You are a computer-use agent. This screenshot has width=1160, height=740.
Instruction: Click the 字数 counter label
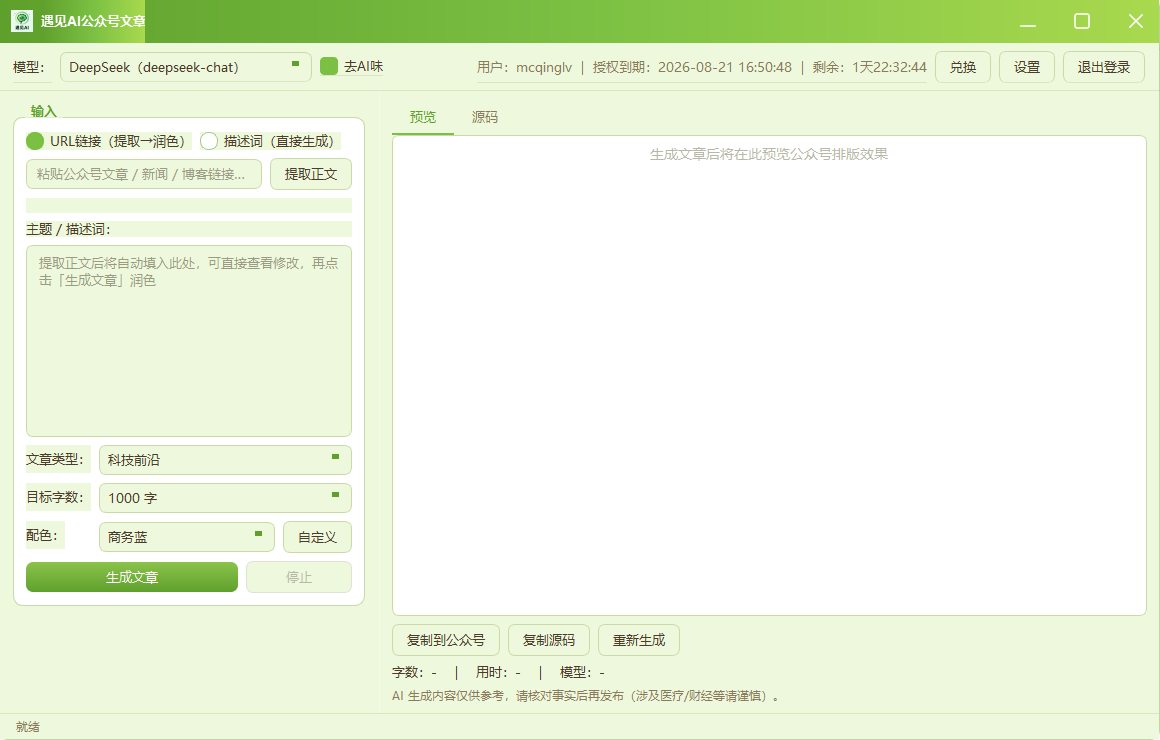pos(414,673)
